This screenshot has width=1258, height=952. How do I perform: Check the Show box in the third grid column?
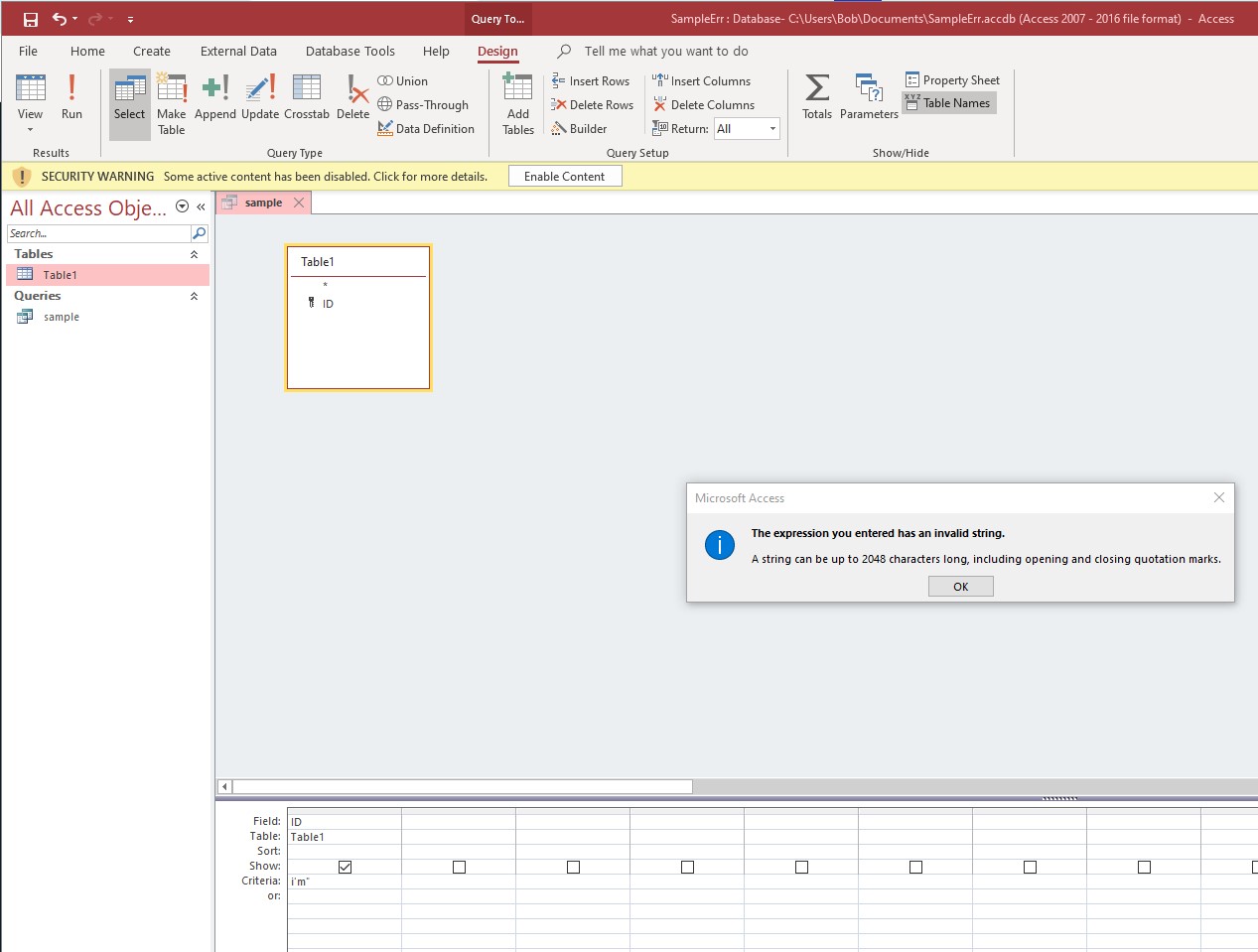tap(573, 867)
